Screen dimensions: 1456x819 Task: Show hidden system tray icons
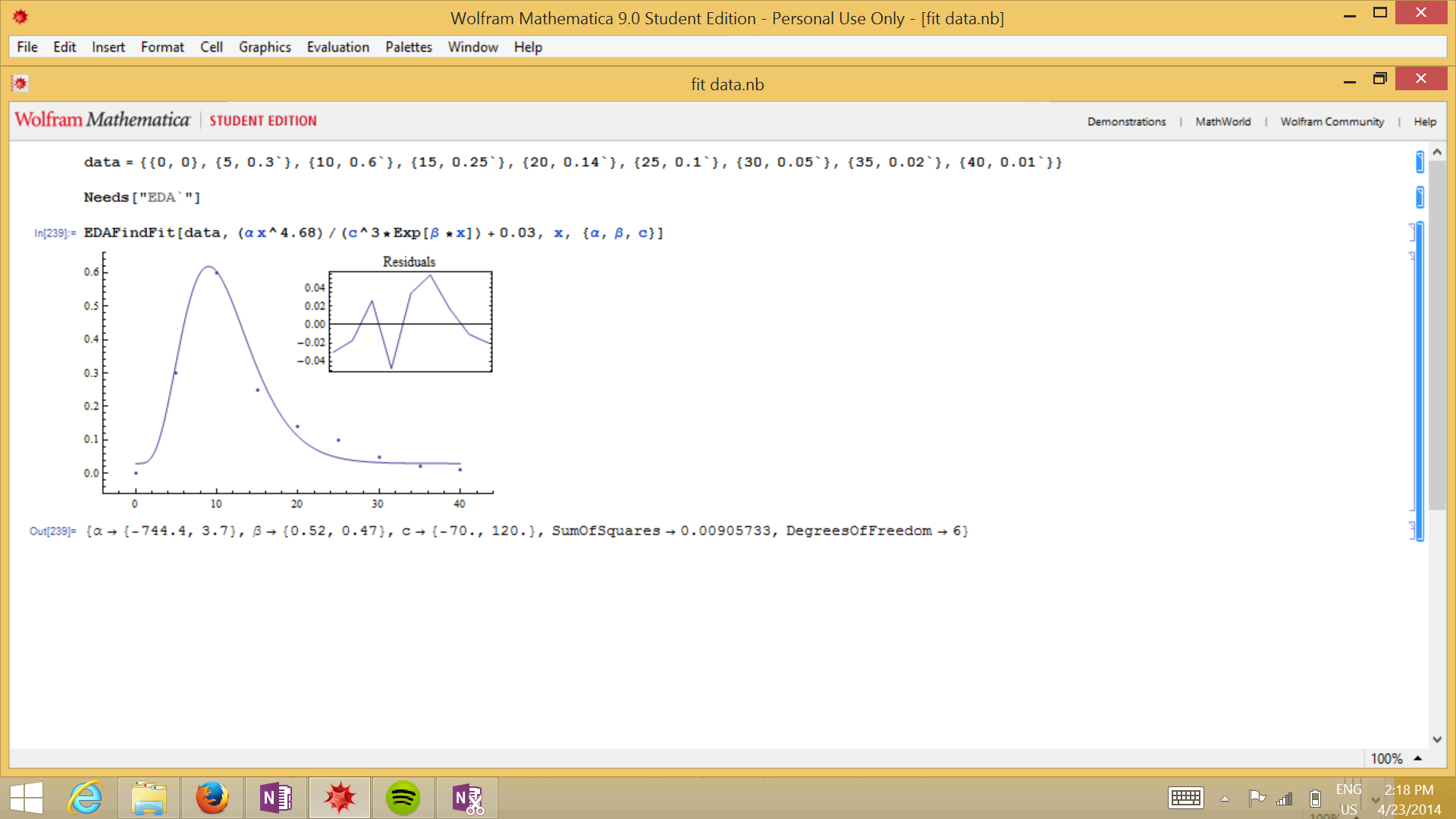click(1225, 799)
